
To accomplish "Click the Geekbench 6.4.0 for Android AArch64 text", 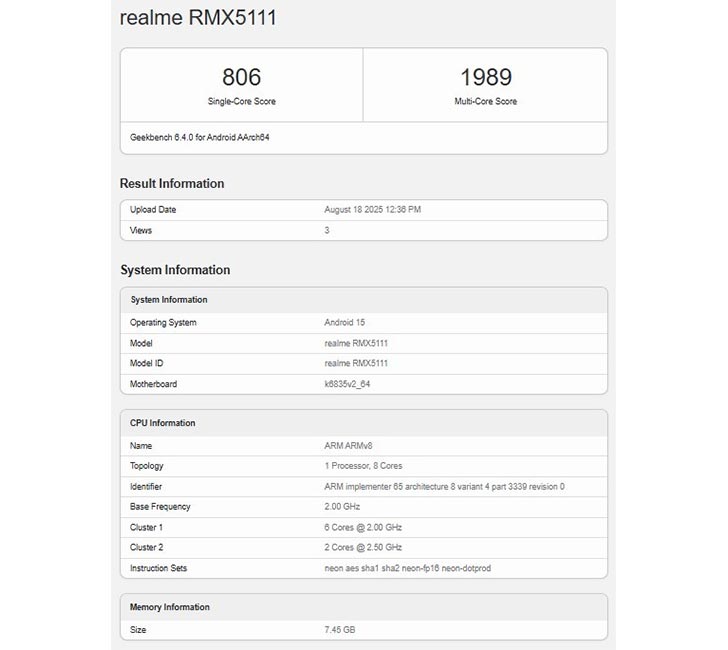I will point(200,137).
